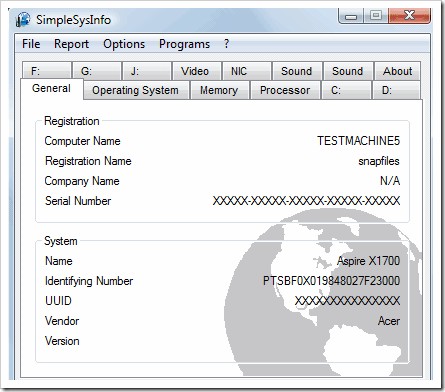Open the Options menu
445x392 pixels.
tap(124, 44)
